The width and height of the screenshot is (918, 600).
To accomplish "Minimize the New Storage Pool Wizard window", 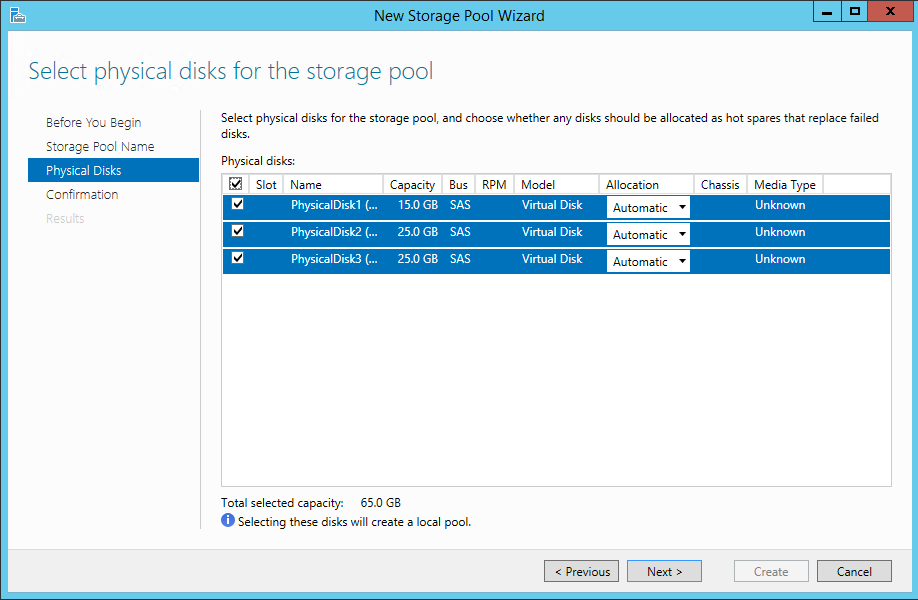I will tap(827, 12).
